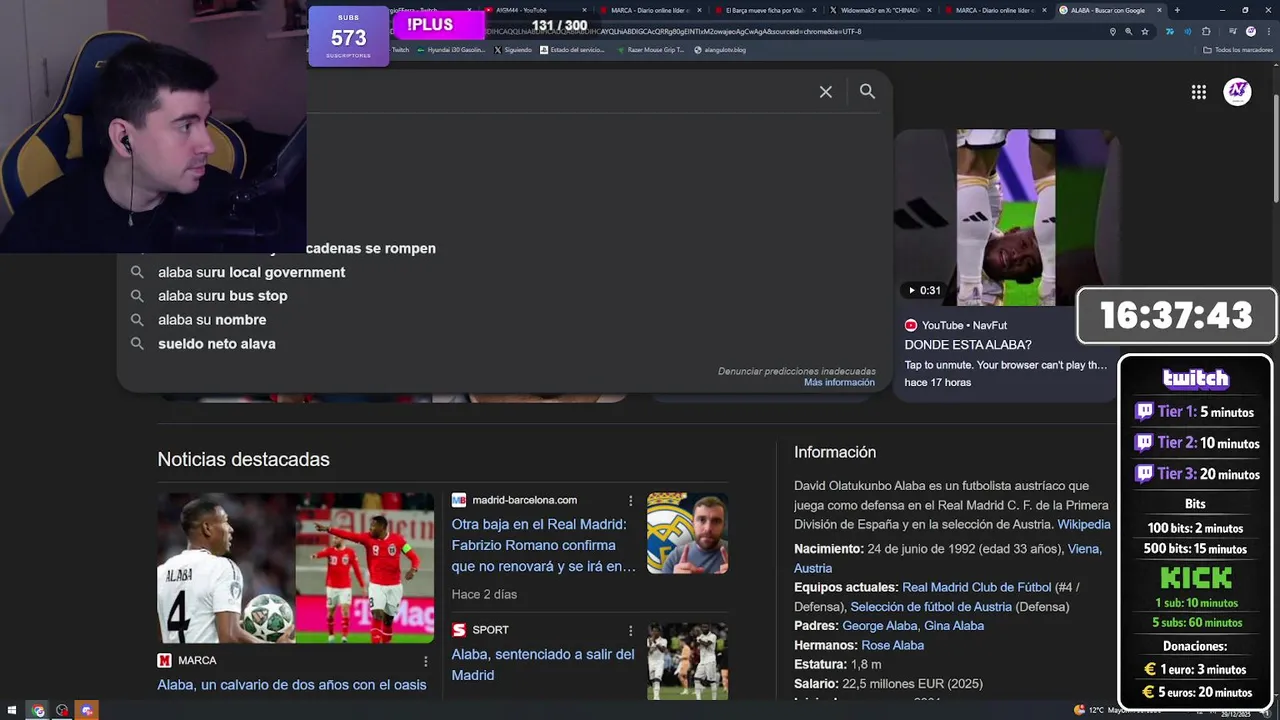Open the Real Madrid Club de Fútbol link
The image size is (1280, 720).
(x=976, y=587)
